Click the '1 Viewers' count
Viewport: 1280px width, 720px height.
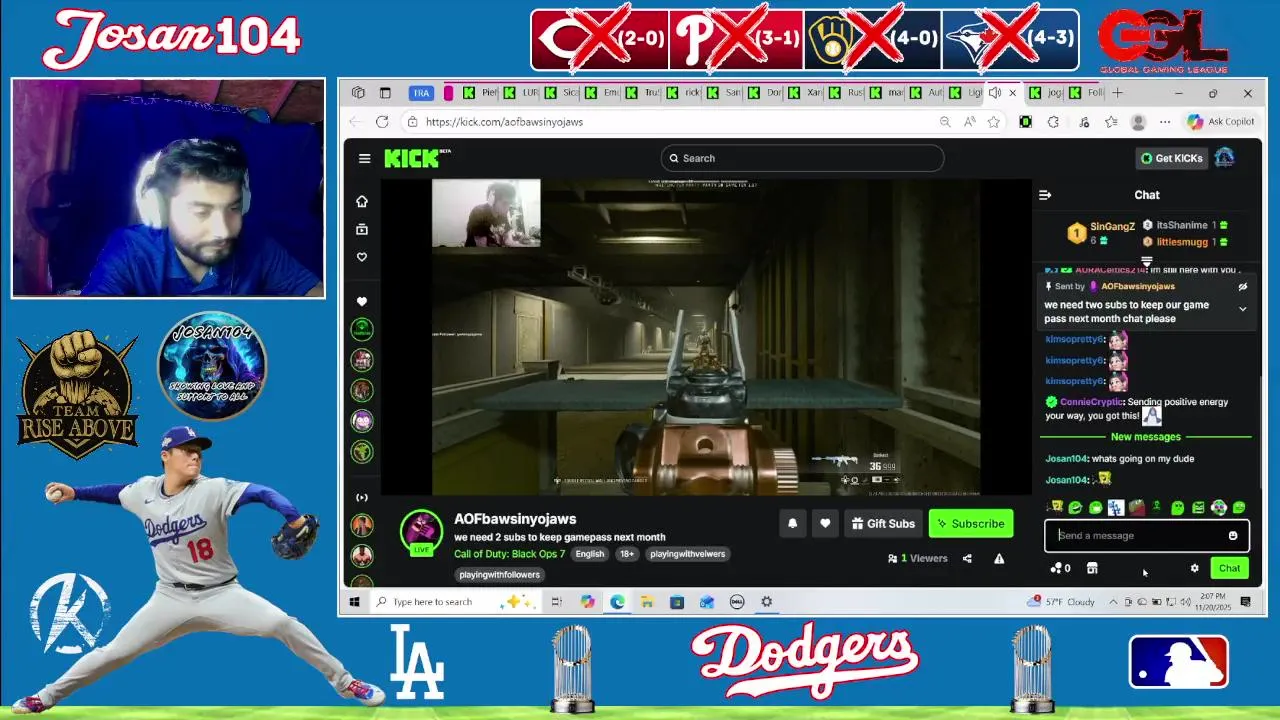click(918, 558)
